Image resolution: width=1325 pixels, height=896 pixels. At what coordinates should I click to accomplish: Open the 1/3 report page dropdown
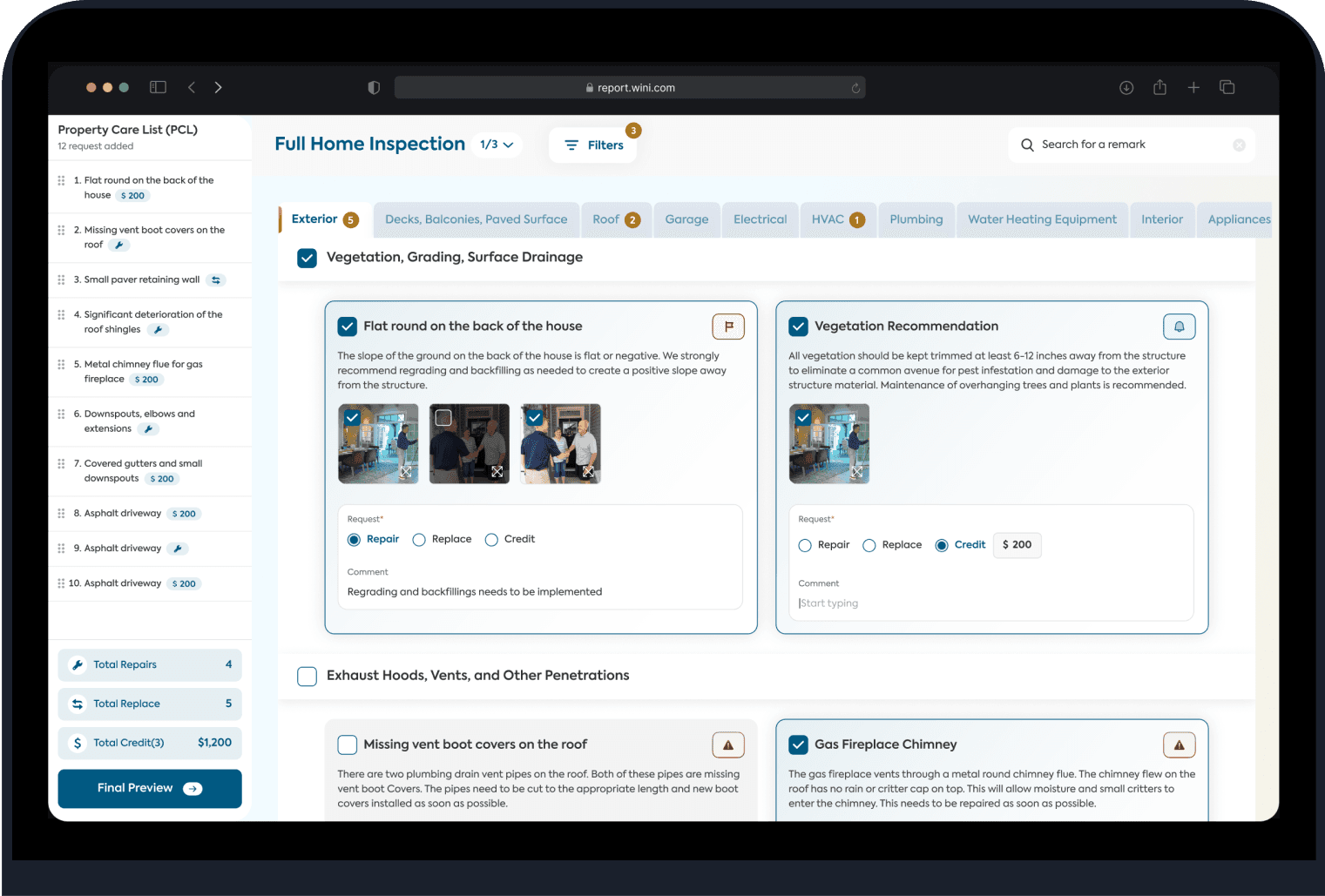497,145
